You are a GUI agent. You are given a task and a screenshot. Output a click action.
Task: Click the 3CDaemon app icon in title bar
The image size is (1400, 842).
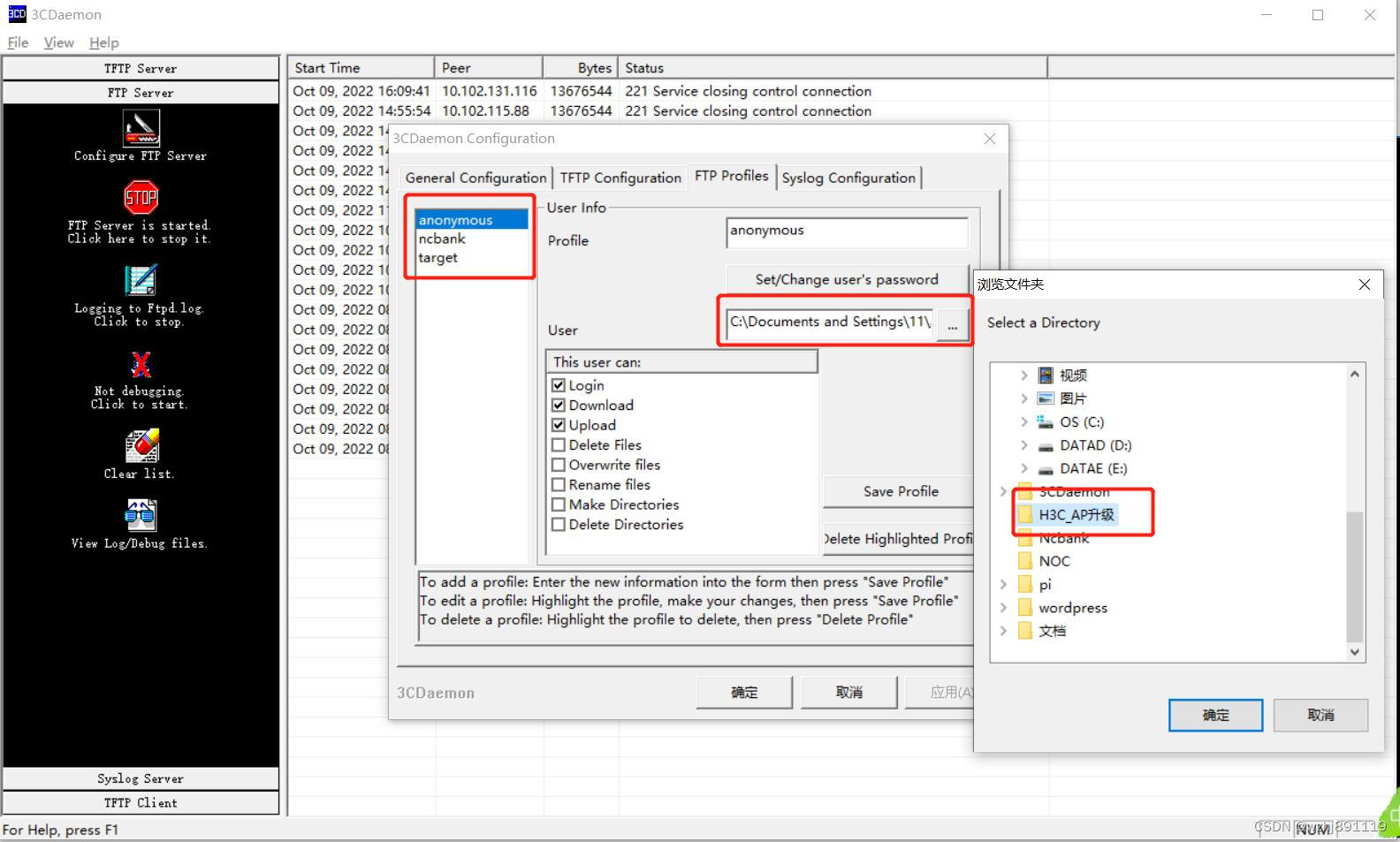(17, 13)
